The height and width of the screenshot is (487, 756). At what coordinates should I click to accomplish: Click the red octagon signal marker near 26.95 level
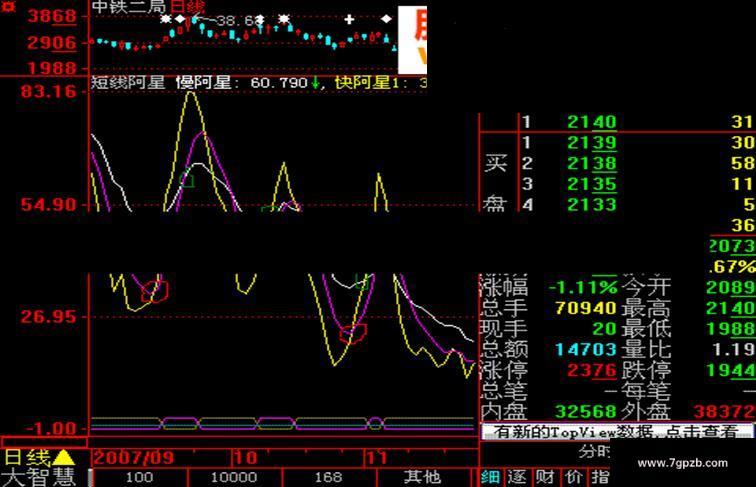(x=353, y=333)
